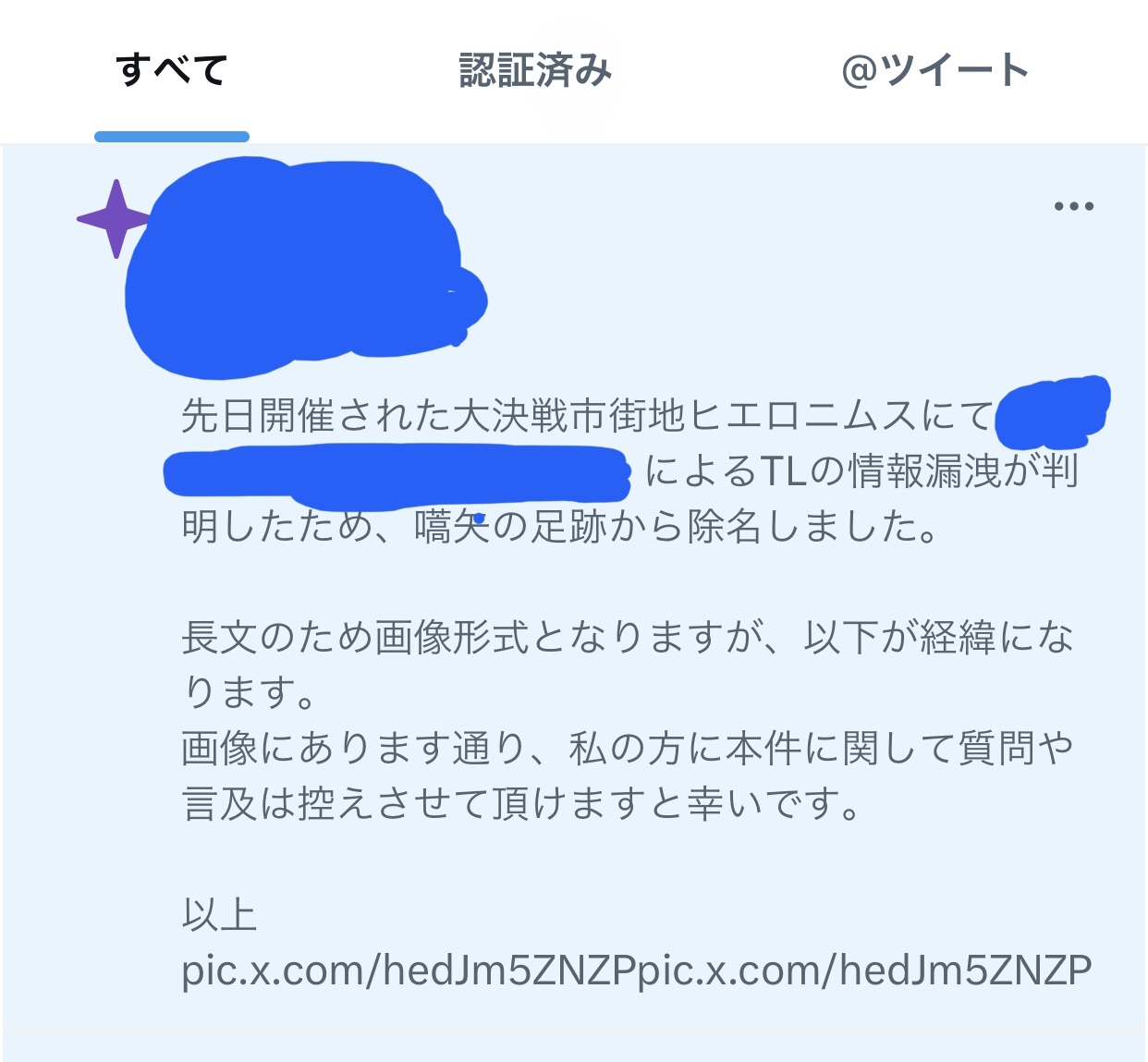The width and height of the screenshot is (1148, 1062).
Task: Switch to the すべて tab
Action: [x=172, y=70]
